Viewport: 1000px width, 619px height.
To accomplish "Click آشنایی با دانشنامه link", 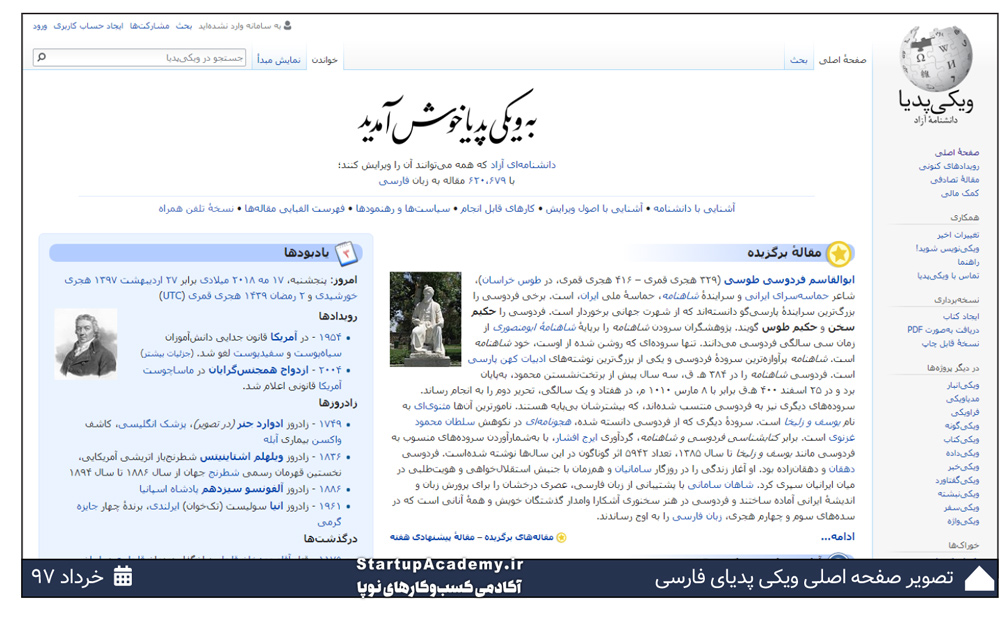I will point(694,208).
